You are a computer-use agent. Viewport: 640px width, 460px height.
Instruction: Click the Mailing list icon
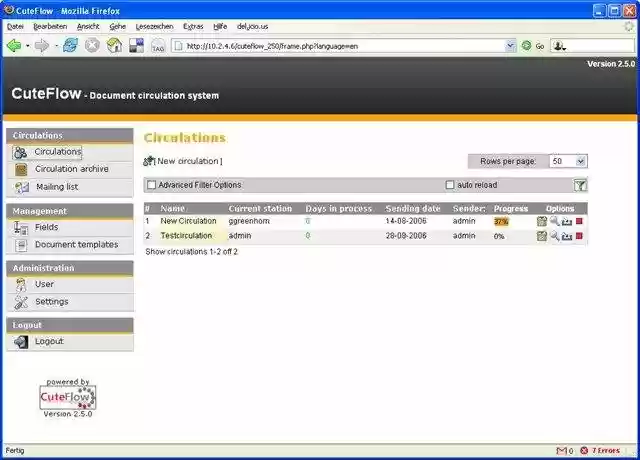[22, 187]
